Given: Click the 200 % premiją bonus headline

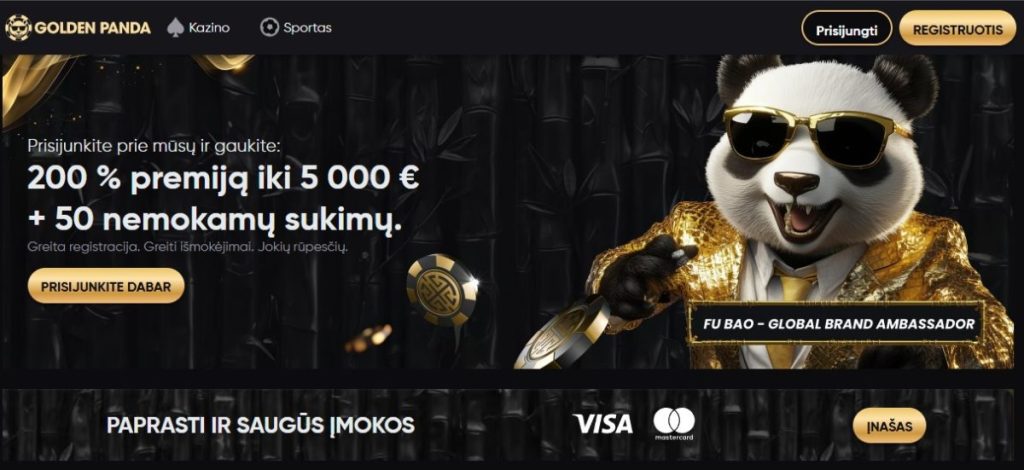Looking at the screenshot, I should (223, 179).
